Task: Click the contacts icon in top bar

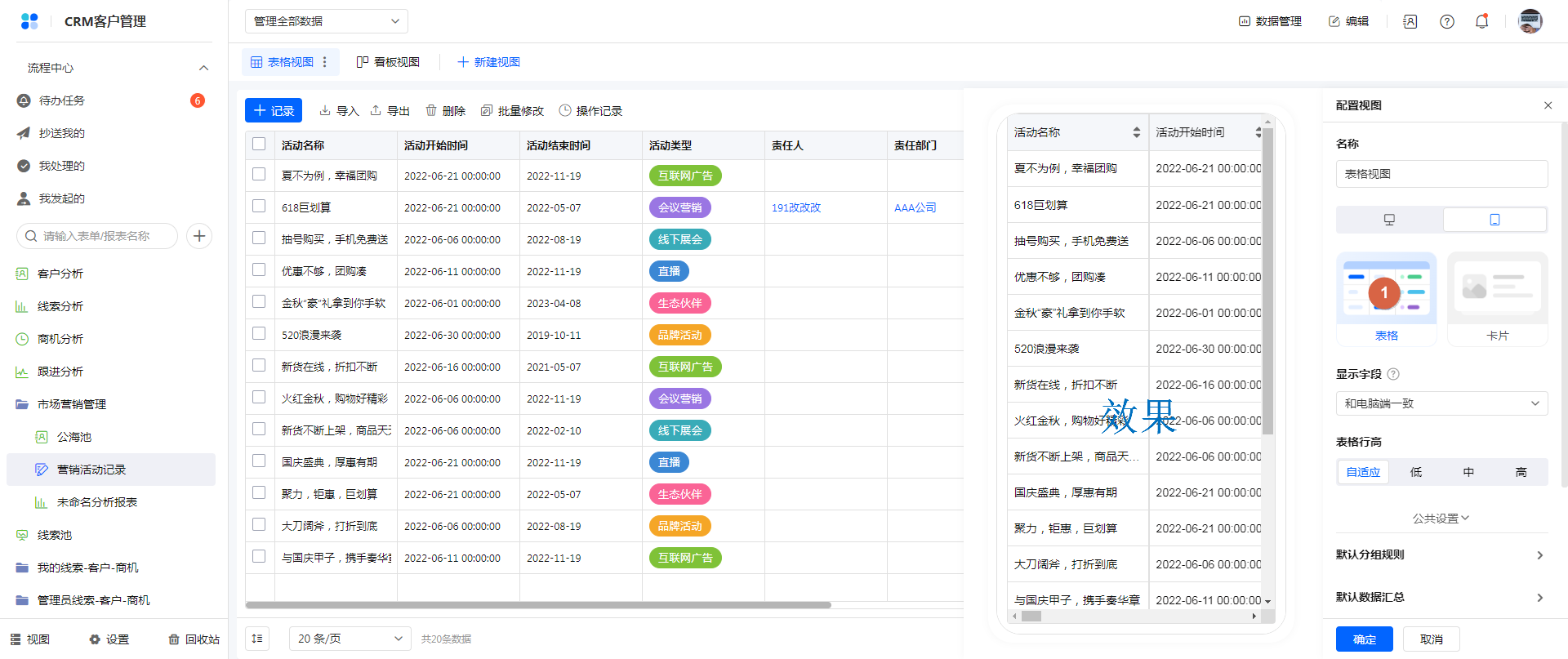Action: tap(1410, 21)
